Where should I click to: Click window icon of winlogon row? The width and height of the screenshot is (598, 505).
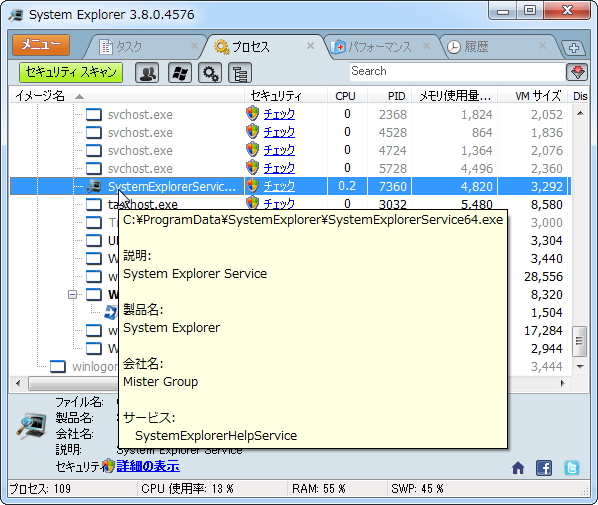pos(58,367)
